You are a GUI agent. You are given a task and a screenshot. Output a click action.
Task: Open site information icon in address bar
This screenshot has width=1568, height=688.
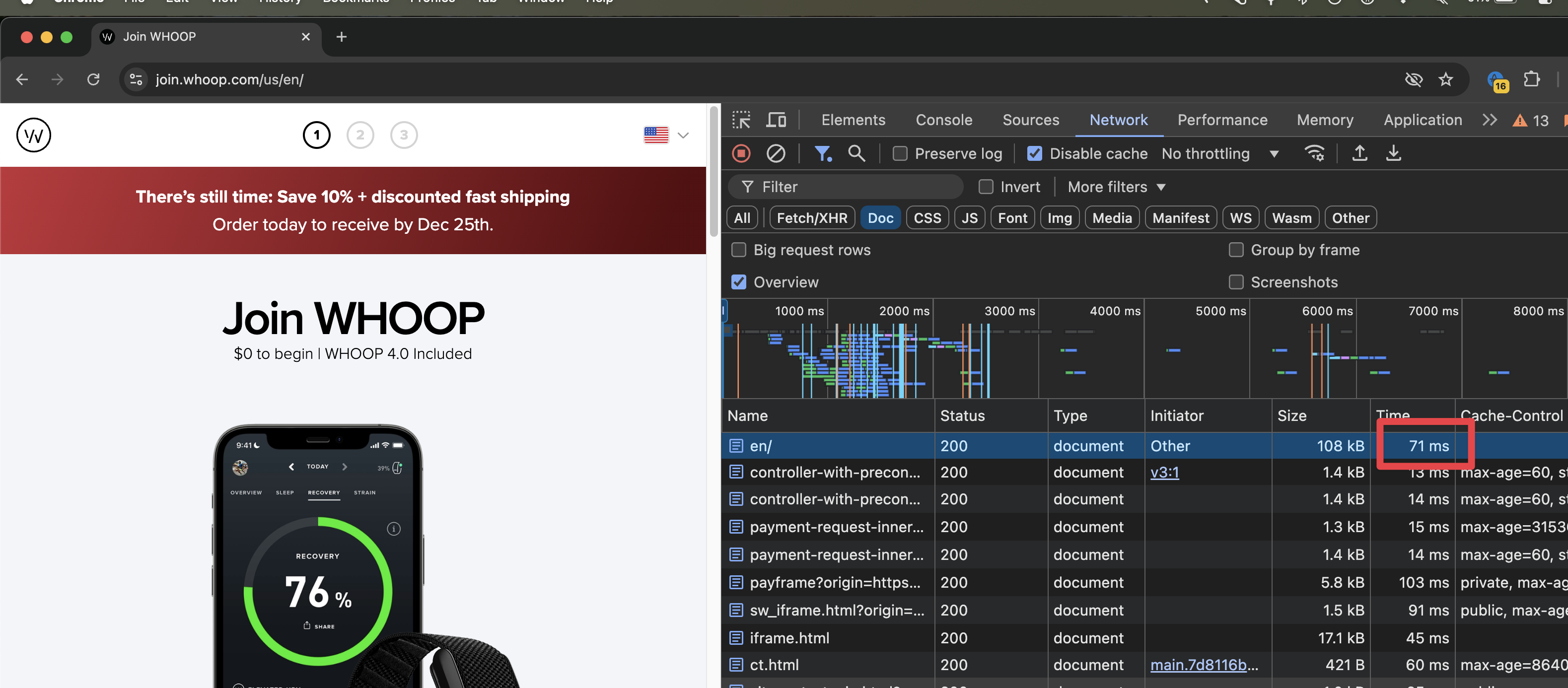click(136, 79)
